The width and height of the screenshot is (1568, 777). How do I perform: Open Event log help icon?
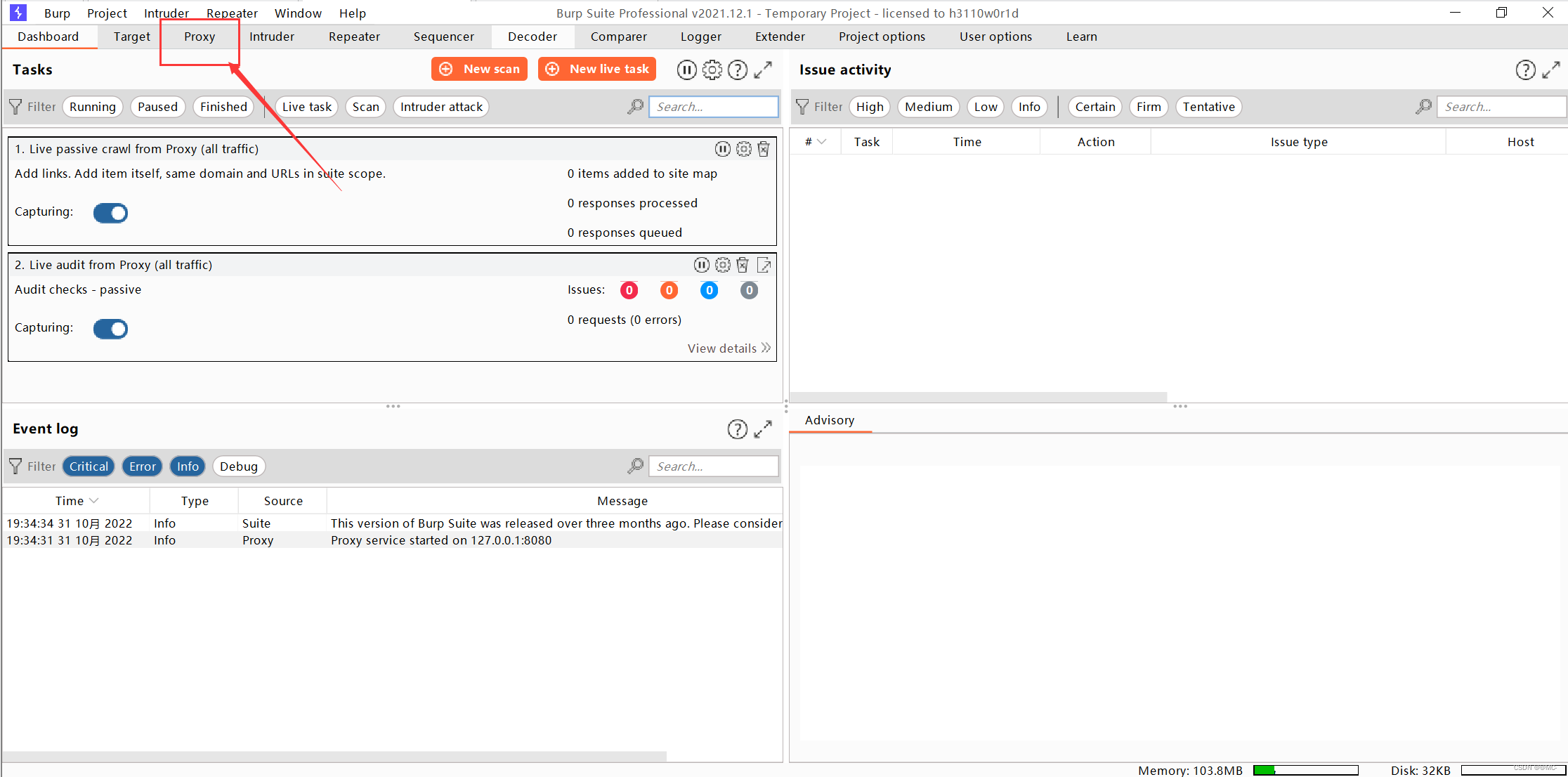click(737, 429)
